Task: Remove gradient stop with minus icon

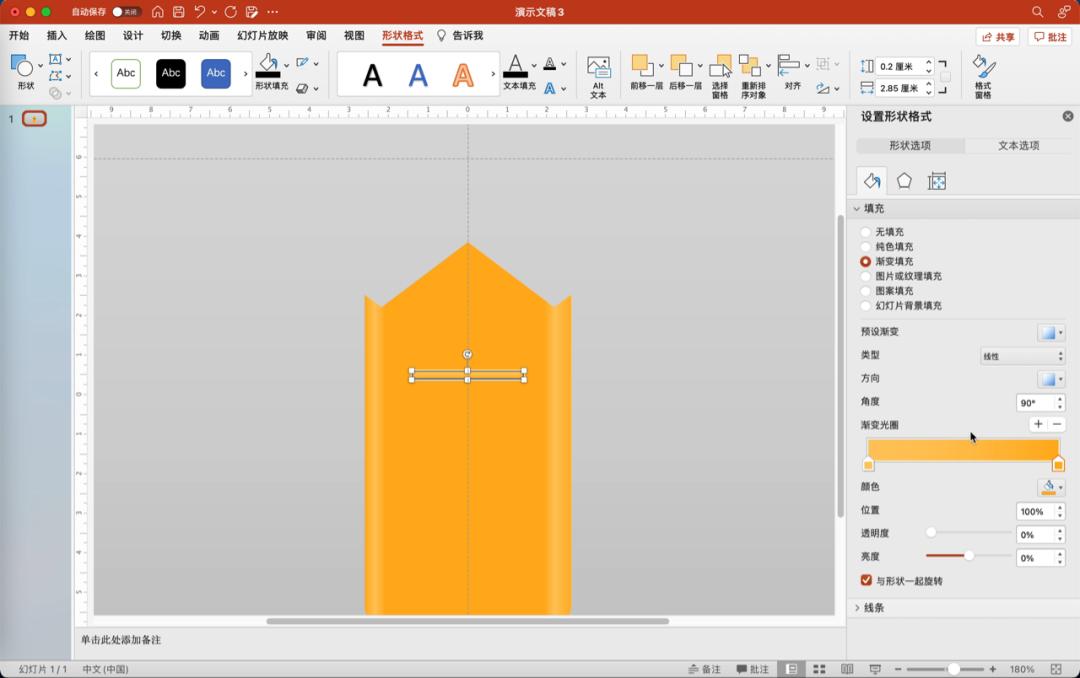Action: pos(1058,425)
